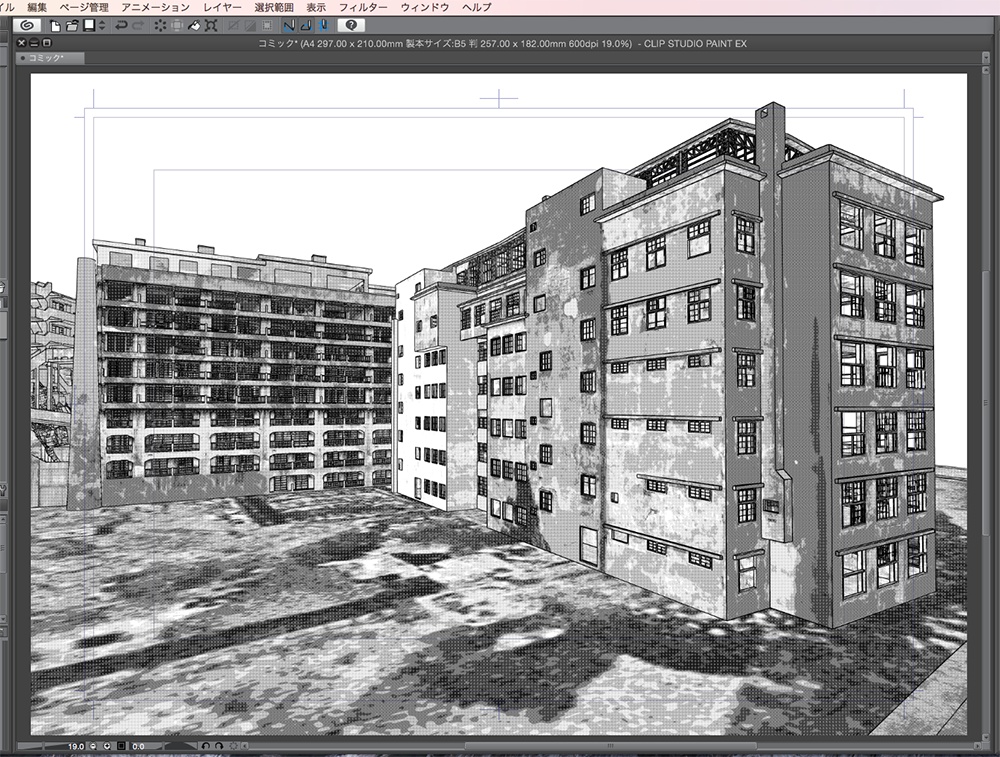Click the invert selection icon
1000x757 pixels.
251,26
